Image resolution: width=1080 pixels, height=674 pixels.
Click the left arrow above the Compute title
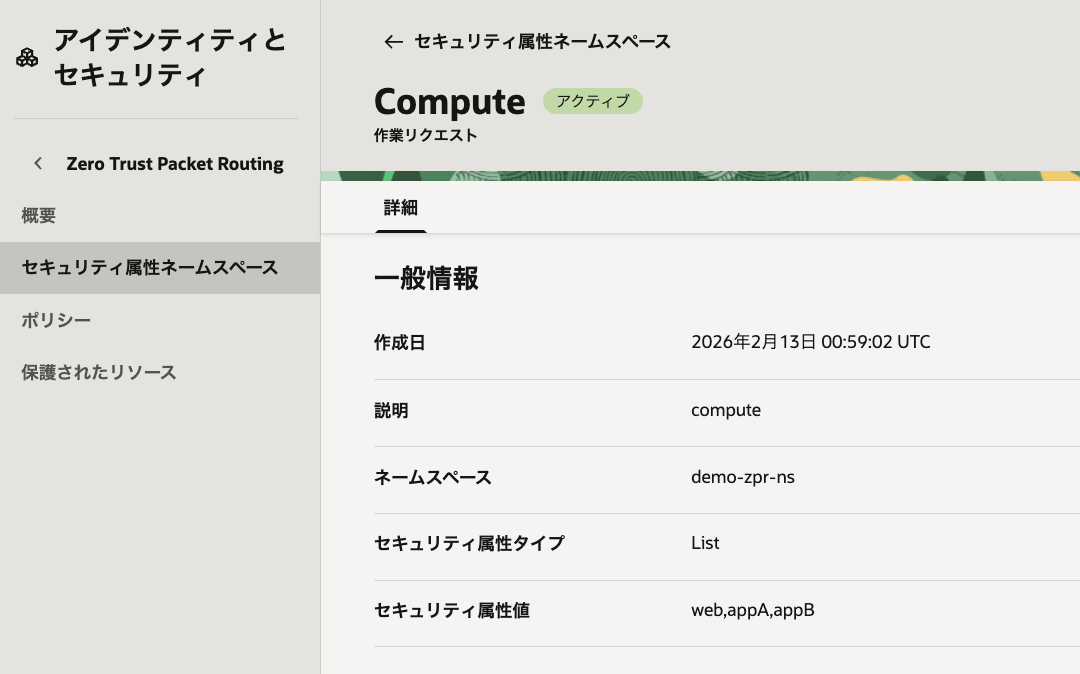393,42
